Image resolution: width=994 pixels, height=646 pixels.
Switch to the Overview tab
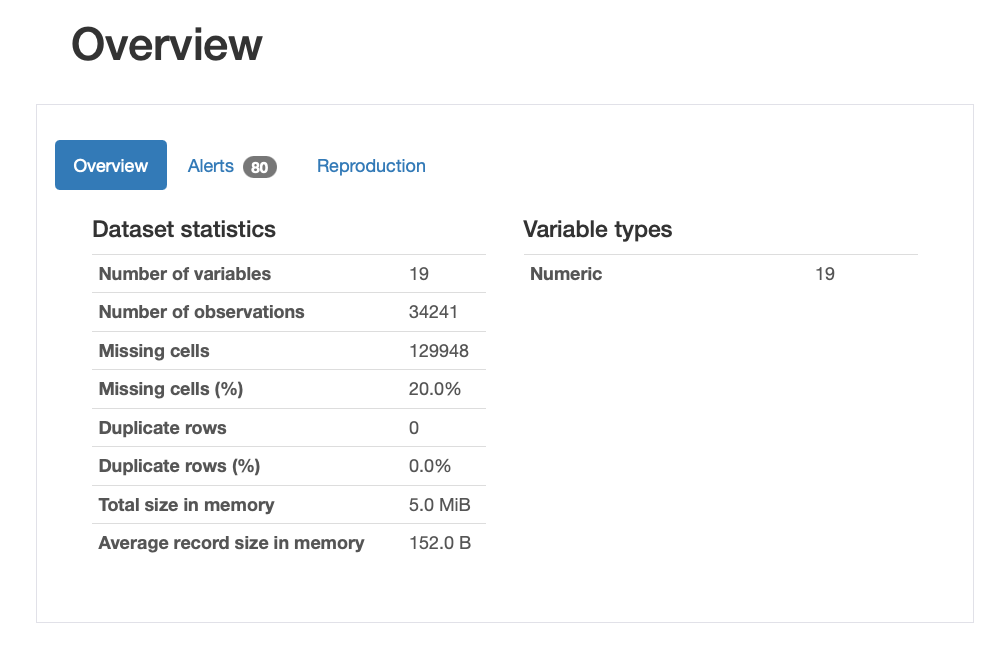coord(110,166)
